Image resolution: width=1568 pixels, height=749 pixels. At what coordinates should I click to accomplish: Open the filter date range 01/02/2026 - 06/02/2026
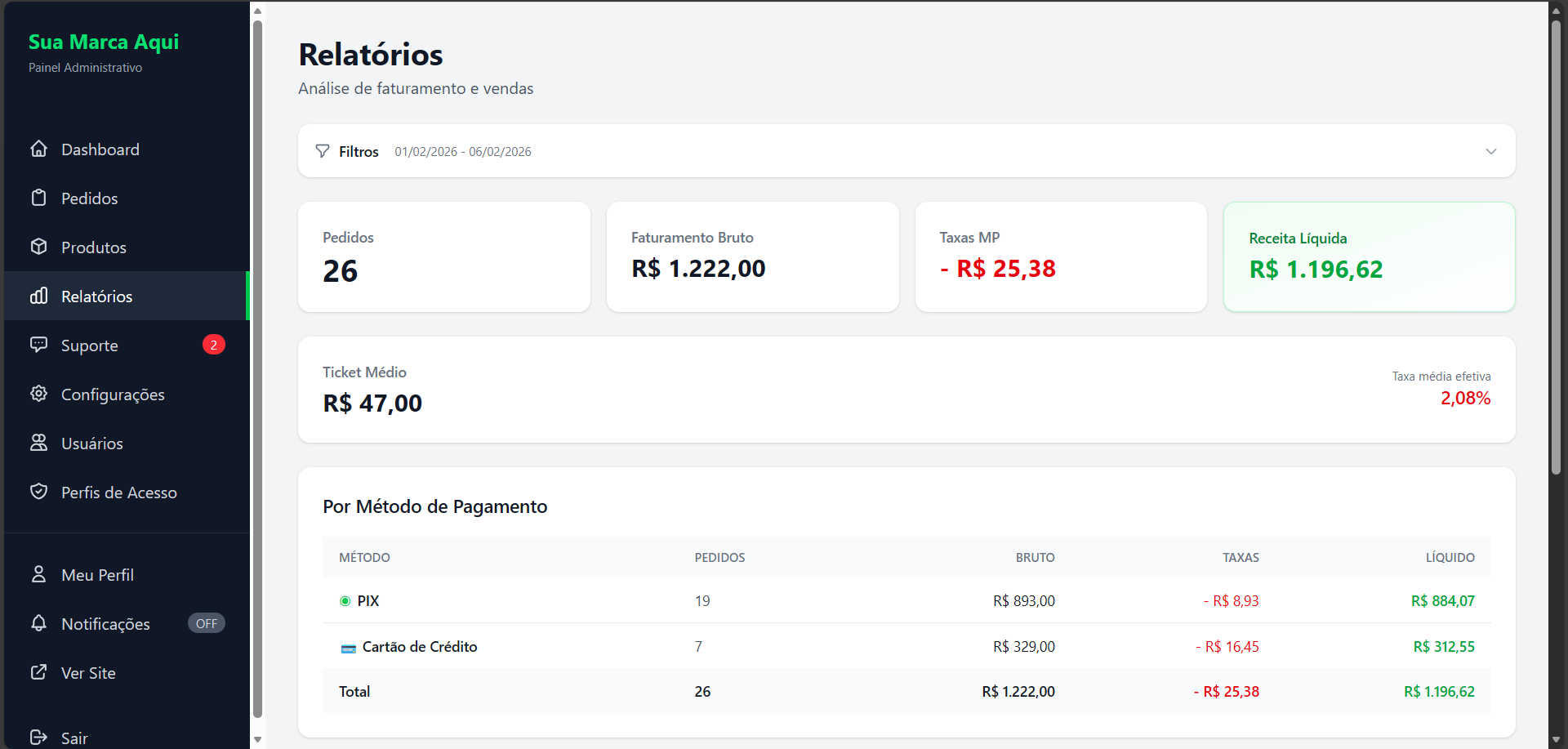(x=462, y=152)
